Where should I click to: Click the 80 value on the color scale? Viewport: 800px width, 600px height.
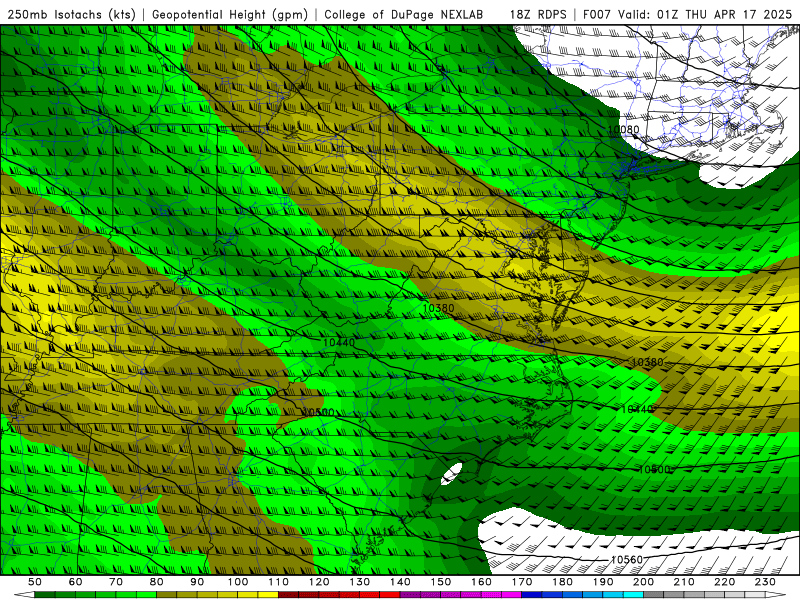coord(157,582)
